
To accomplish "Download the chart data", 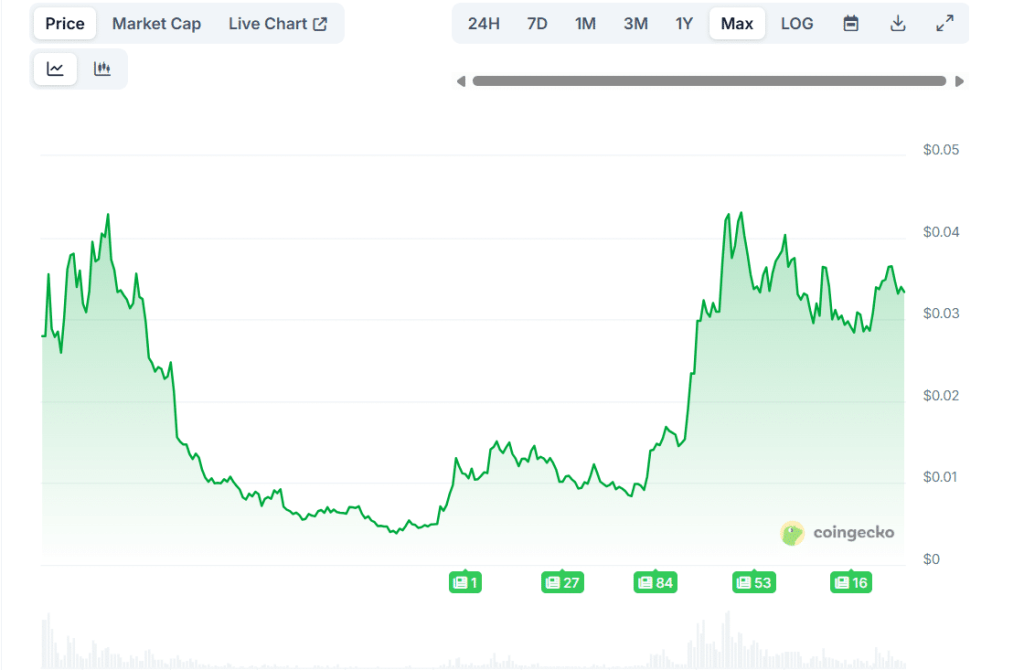I will click(x=898, y=23).
